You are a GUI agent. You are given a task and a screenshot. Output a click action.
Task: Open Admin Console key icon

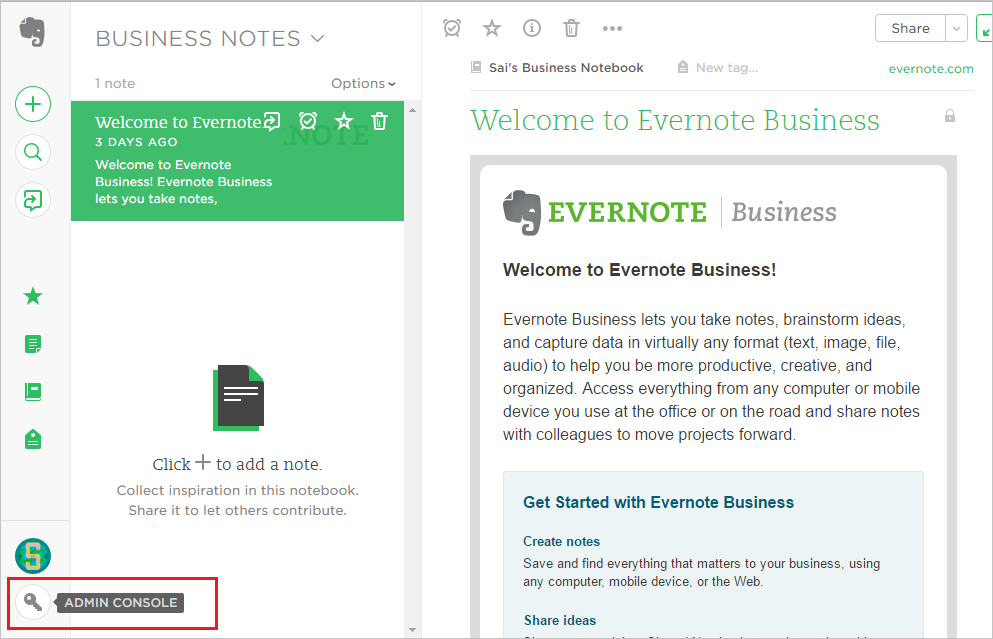pyautogui.click(x=33, y=602)
